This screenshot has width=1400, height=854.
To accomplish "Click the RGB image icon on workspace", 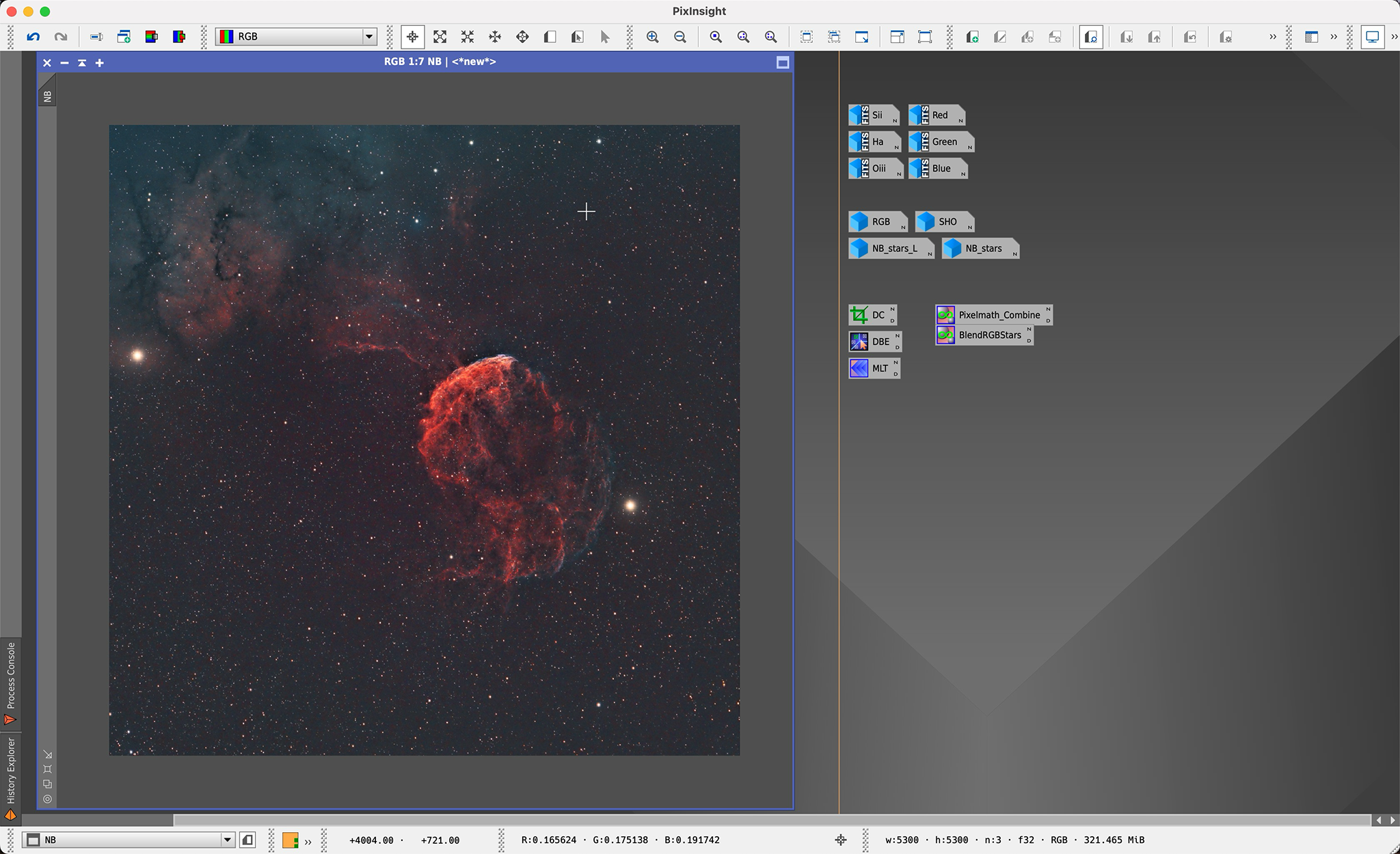I will (877, 221).
